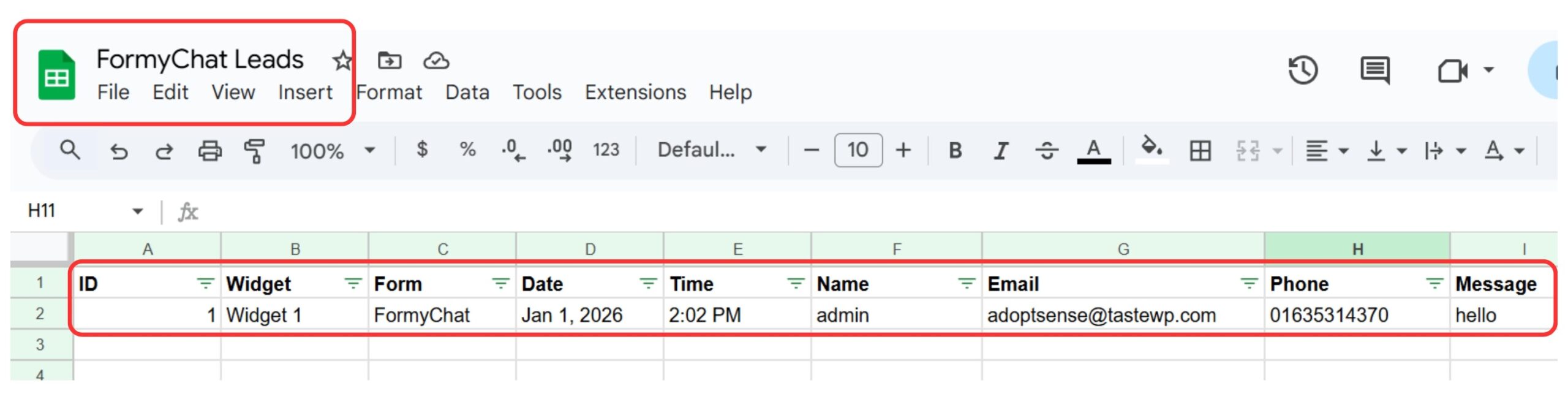Open the Help menu
Image resolution: width=1568 pixels, height=399 pixels.
pyautogui.click(x=730, y=92)
